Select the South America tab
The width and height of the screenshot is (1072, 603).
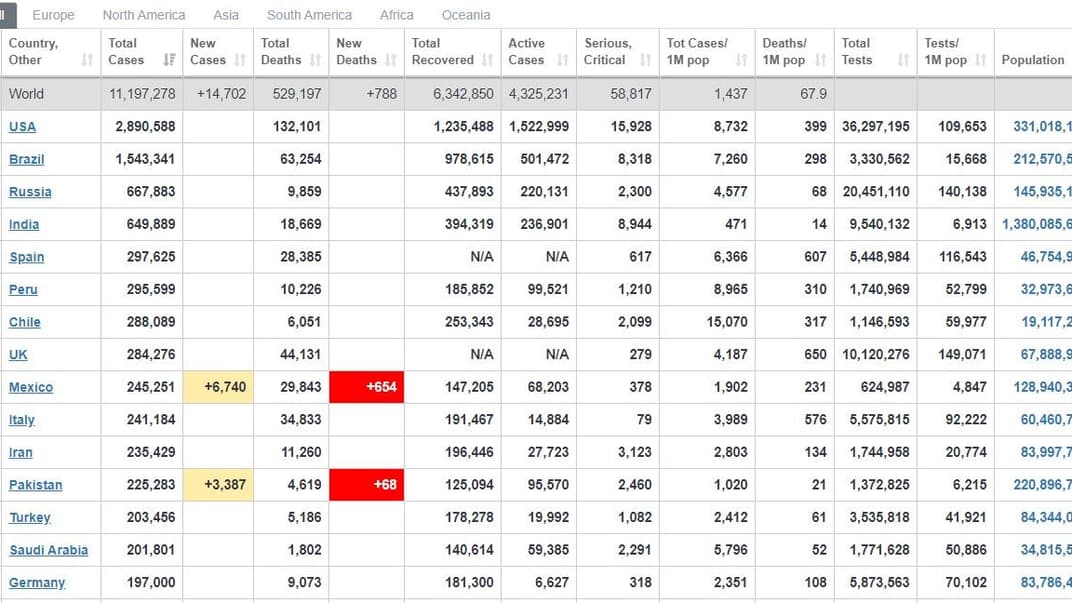click(x=309, y=15)
